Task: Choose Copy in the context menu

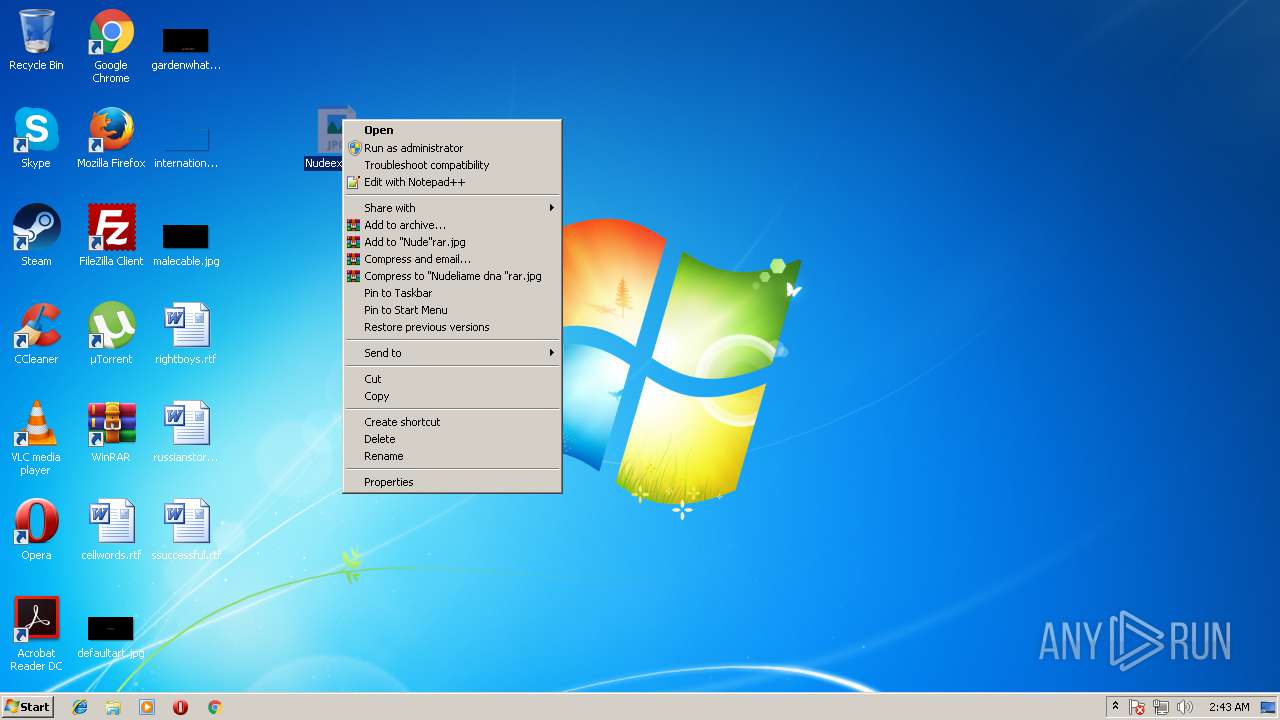Action: tap(452, 396)
